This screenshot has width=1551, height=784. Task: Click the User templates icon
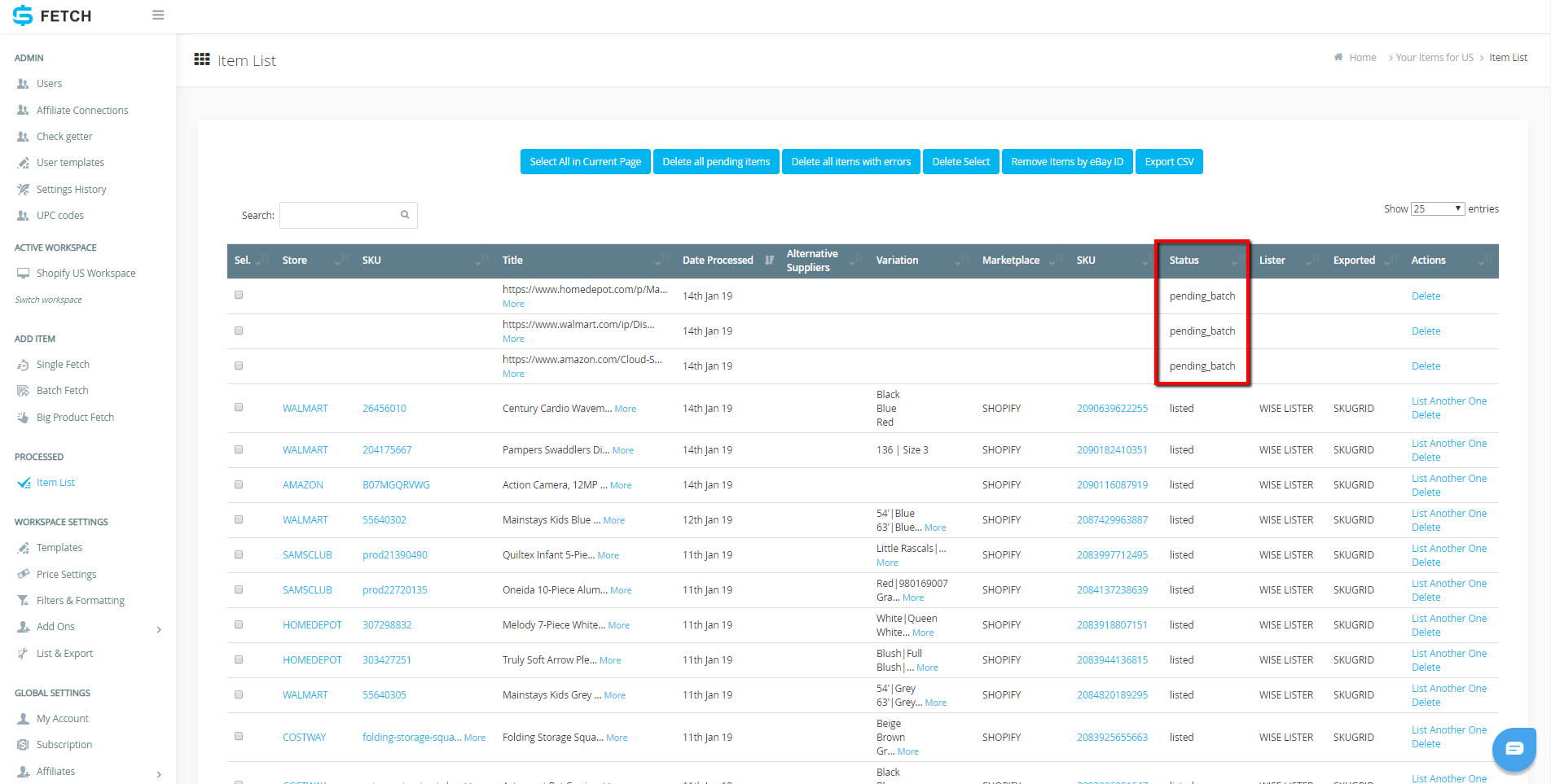[23, 163]
